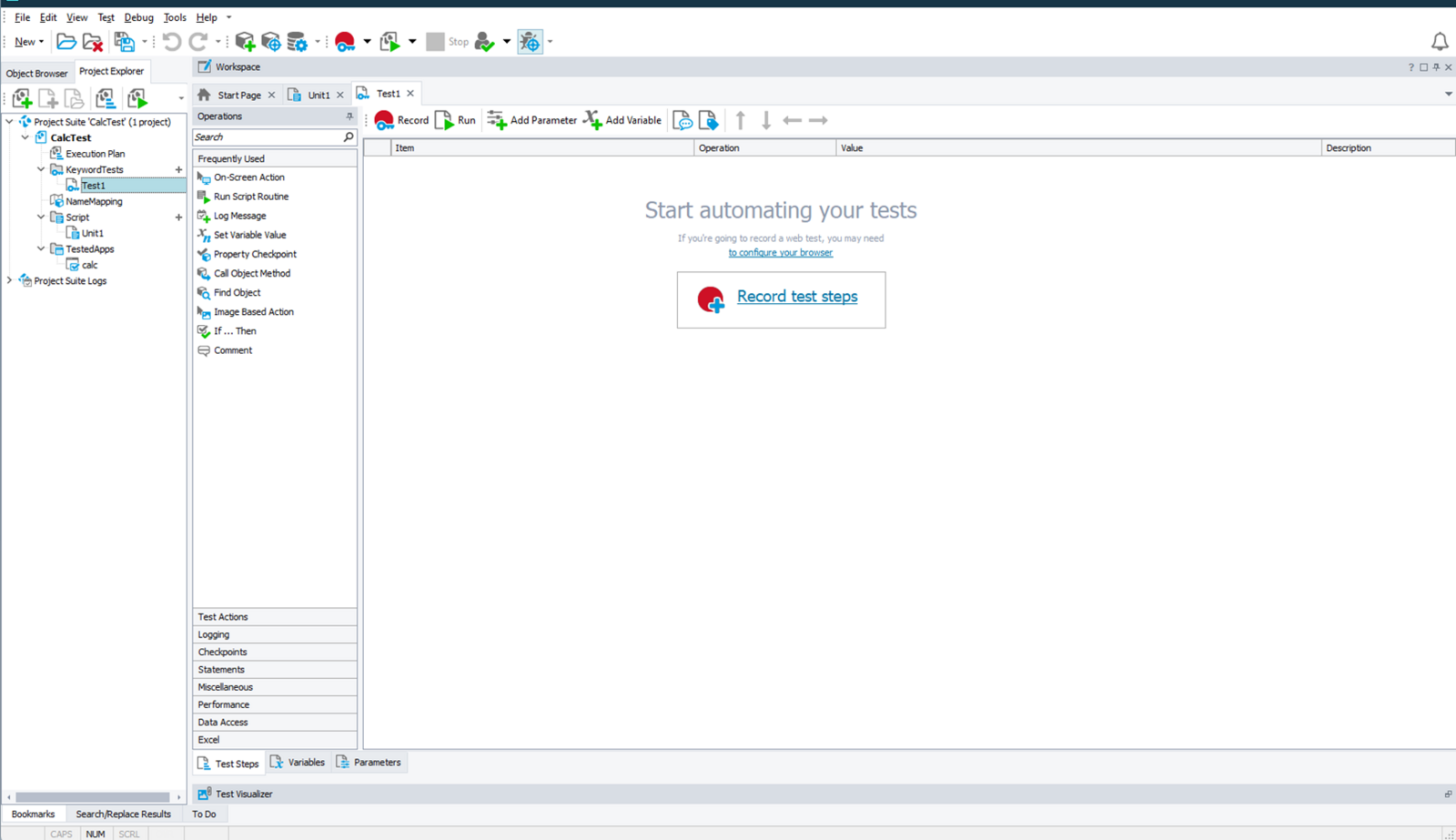Image resolution: width=1456 pixels, height=840 pixels.
Task: Click the move up arrow icon
Action: coord(741,120)
